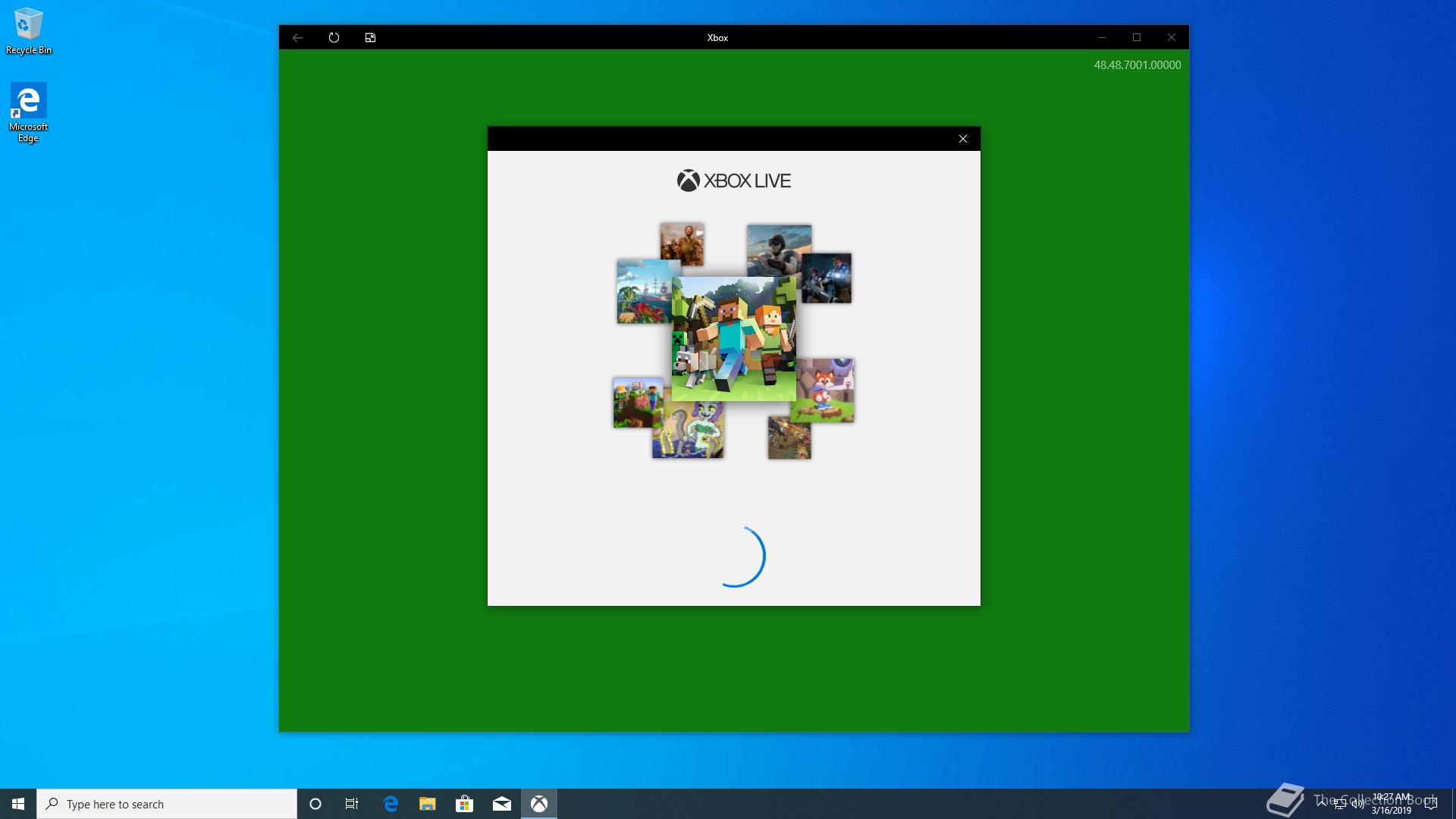Minimize the Xbox window
Image resolution: width=1456 pixels, height=819 pixels.
point(1101,37)
